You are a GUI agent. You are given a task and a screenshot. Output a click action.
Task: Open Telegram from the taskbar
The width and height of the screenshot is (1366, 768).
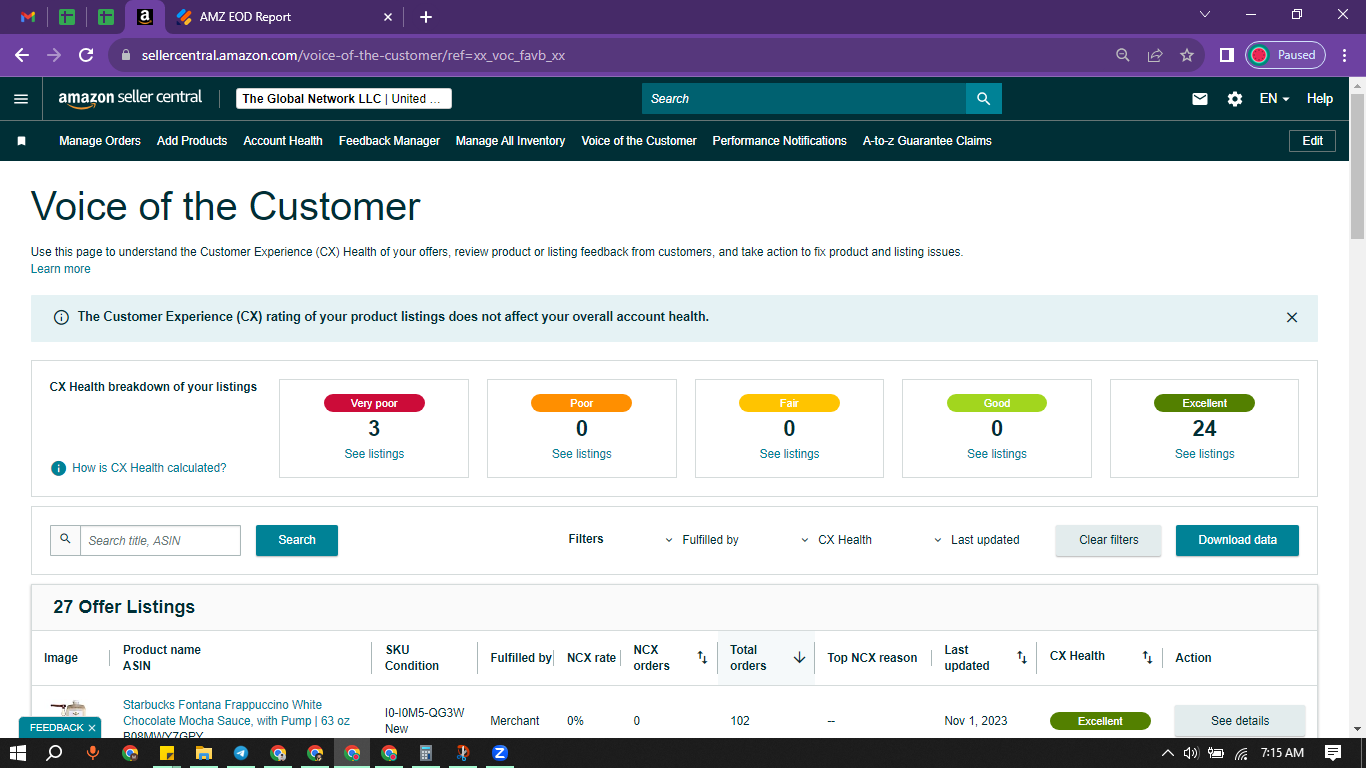click(241, 753)
